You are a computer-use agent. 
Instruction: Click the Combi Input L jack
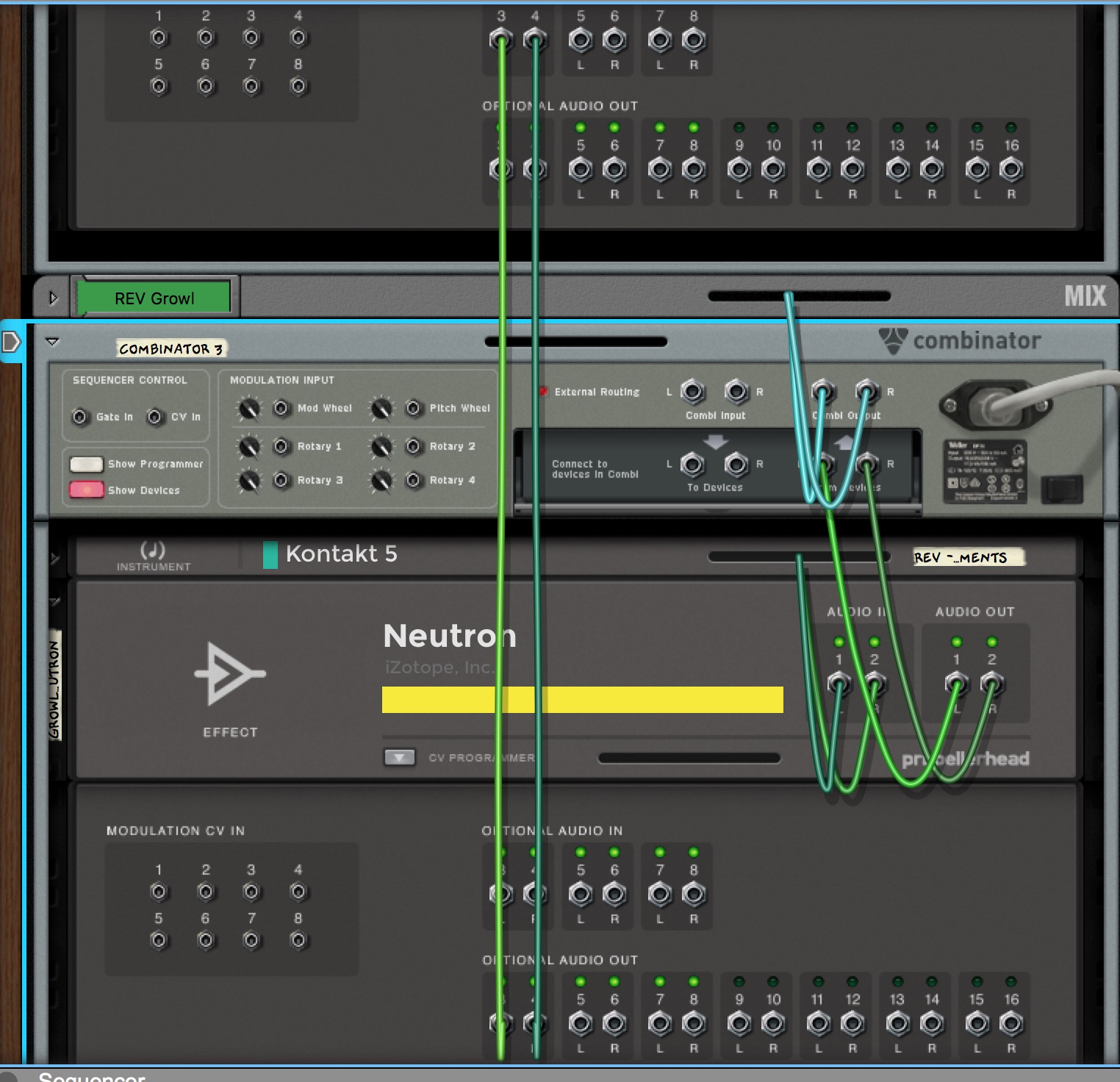tap(692, 392)
